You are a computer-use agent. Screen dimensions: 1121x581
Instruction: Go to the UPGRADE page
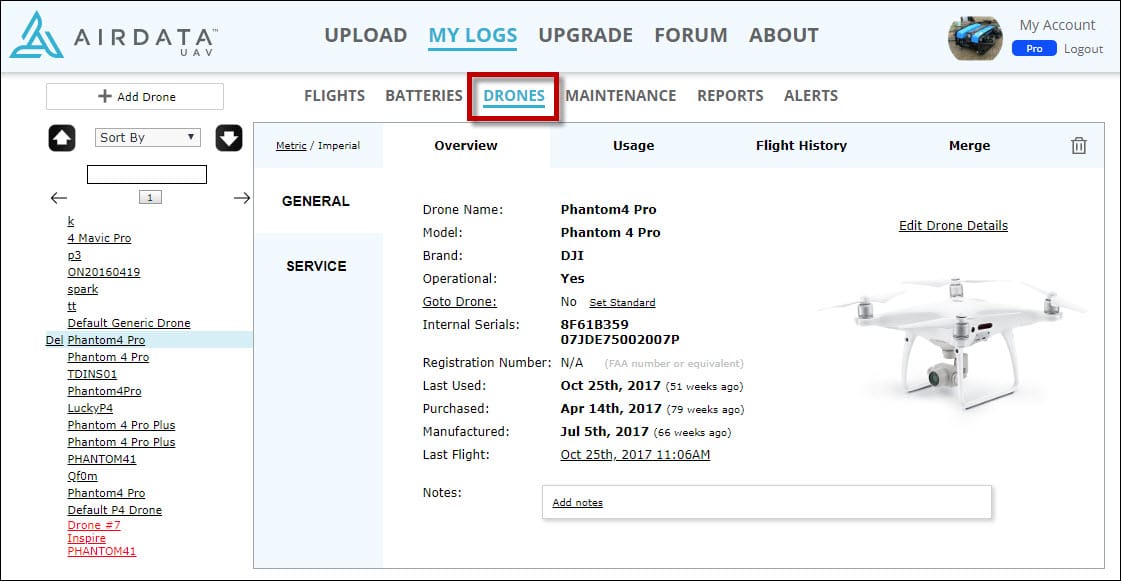pos(586,35)
